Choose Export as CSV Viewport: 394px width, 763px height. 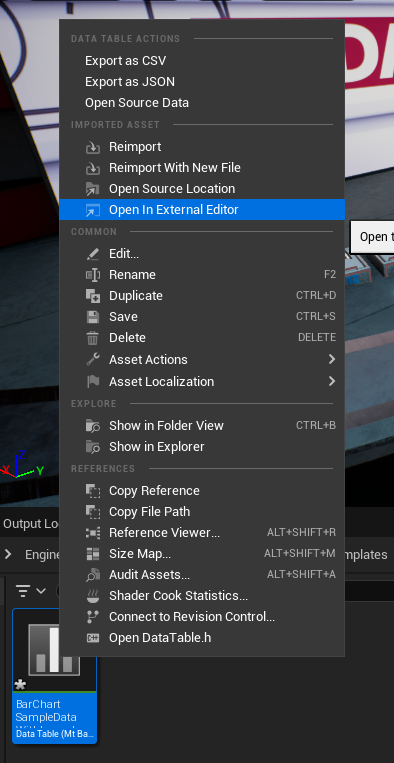(x=202, y=61)
